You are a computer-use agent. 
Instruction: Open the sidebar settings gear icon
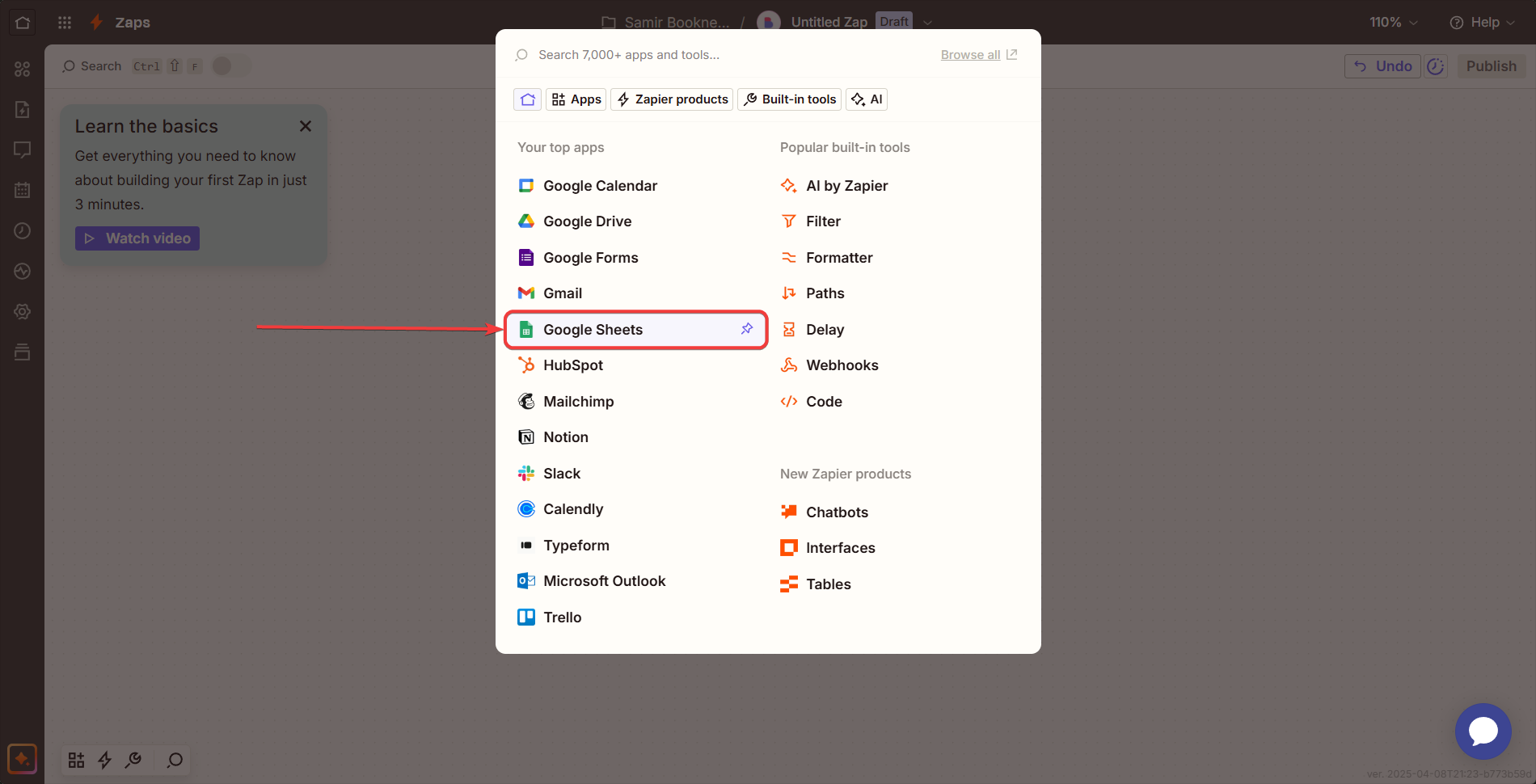click(x=23, y=312)
